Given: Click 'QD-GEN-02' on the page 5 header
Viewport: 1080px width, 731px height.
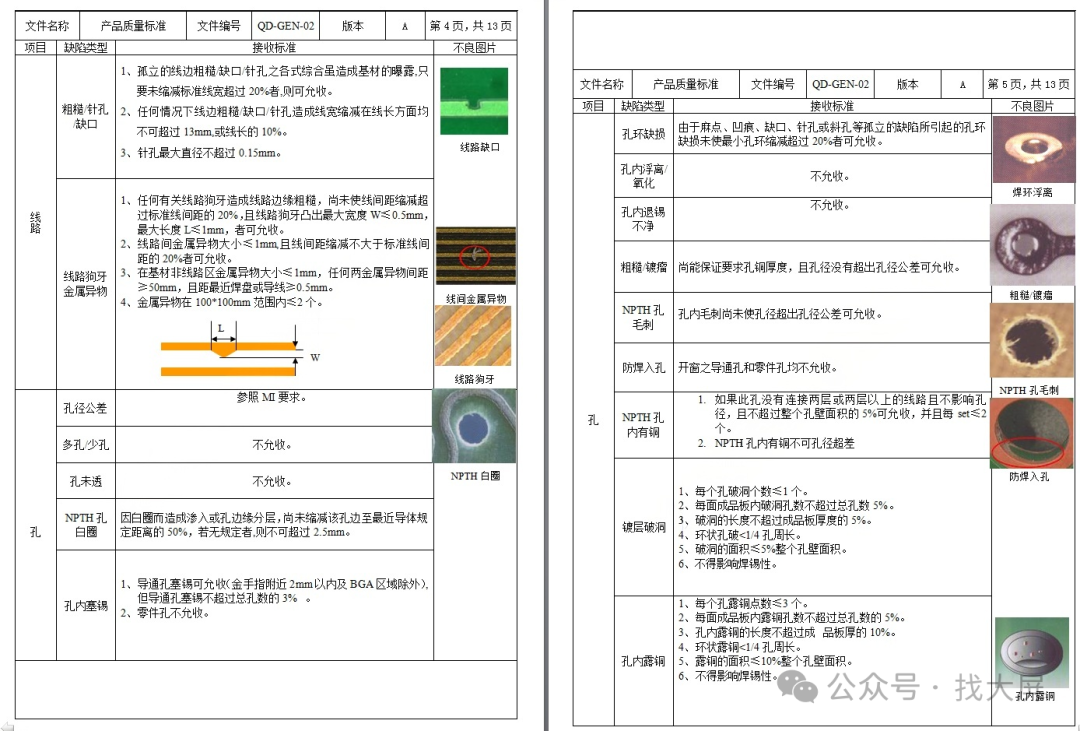Looking at the screenshot, I should click(840, 84).
